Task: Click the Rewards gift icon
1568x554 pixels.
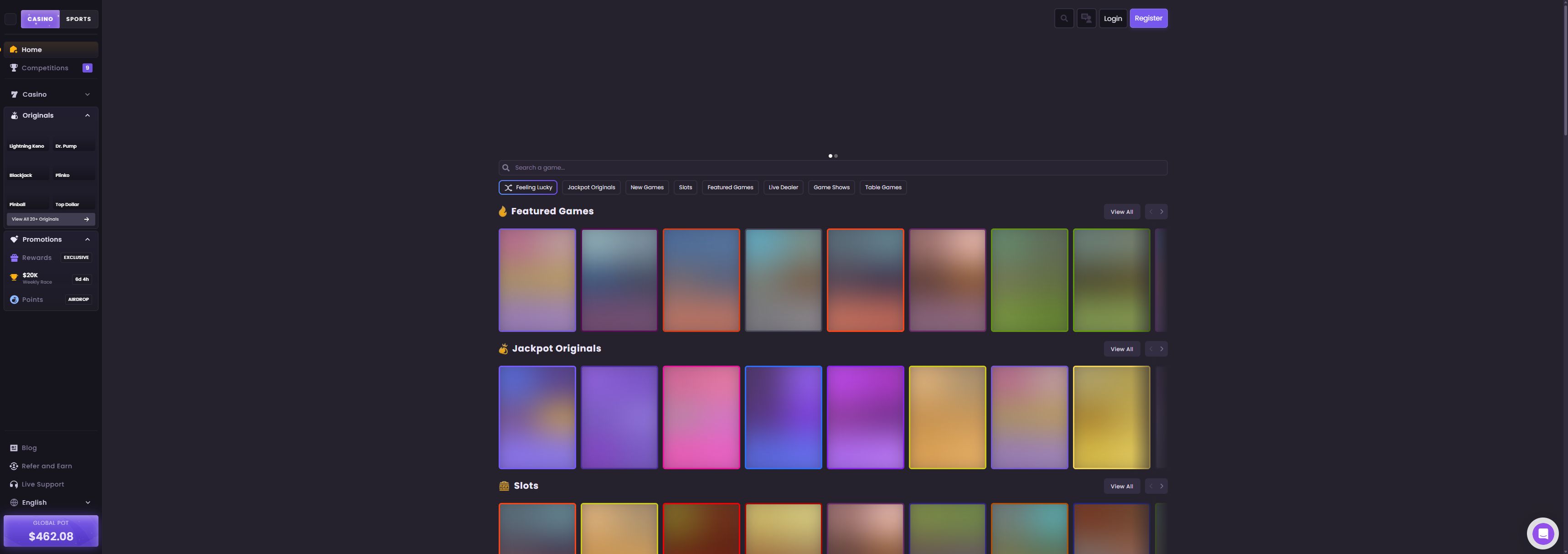Action: pos(14,258)
